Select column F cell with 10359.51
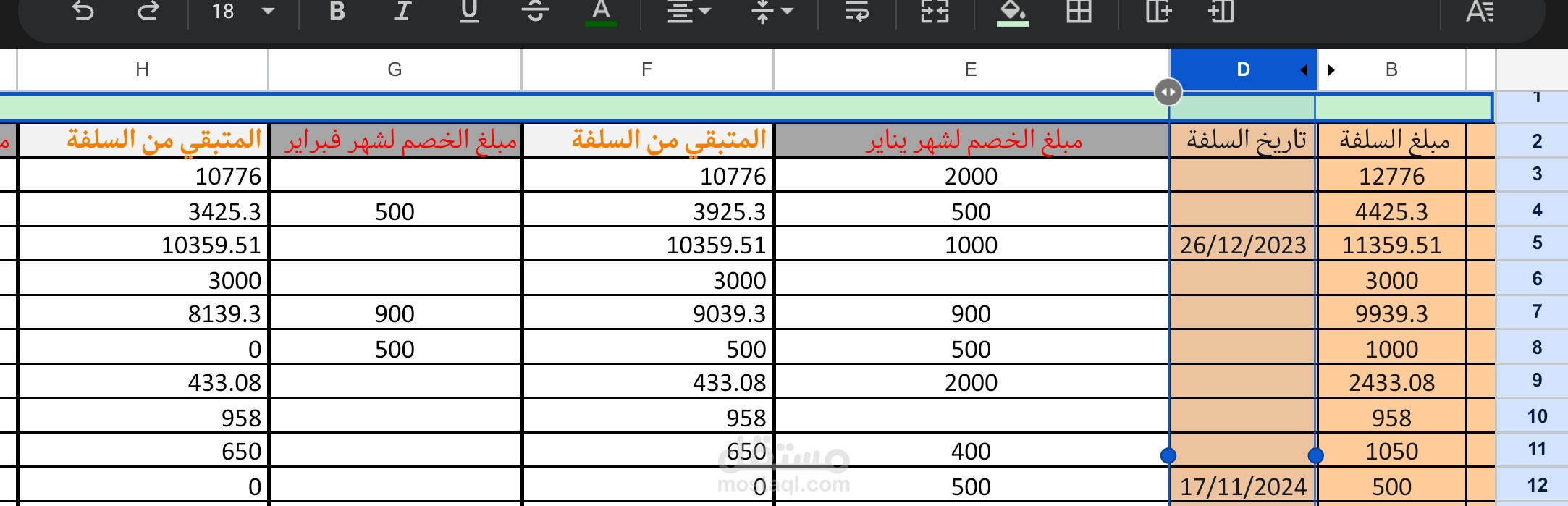Viewport: 1568px width, 506px height. pyautogui.click(x=648, y=245)
